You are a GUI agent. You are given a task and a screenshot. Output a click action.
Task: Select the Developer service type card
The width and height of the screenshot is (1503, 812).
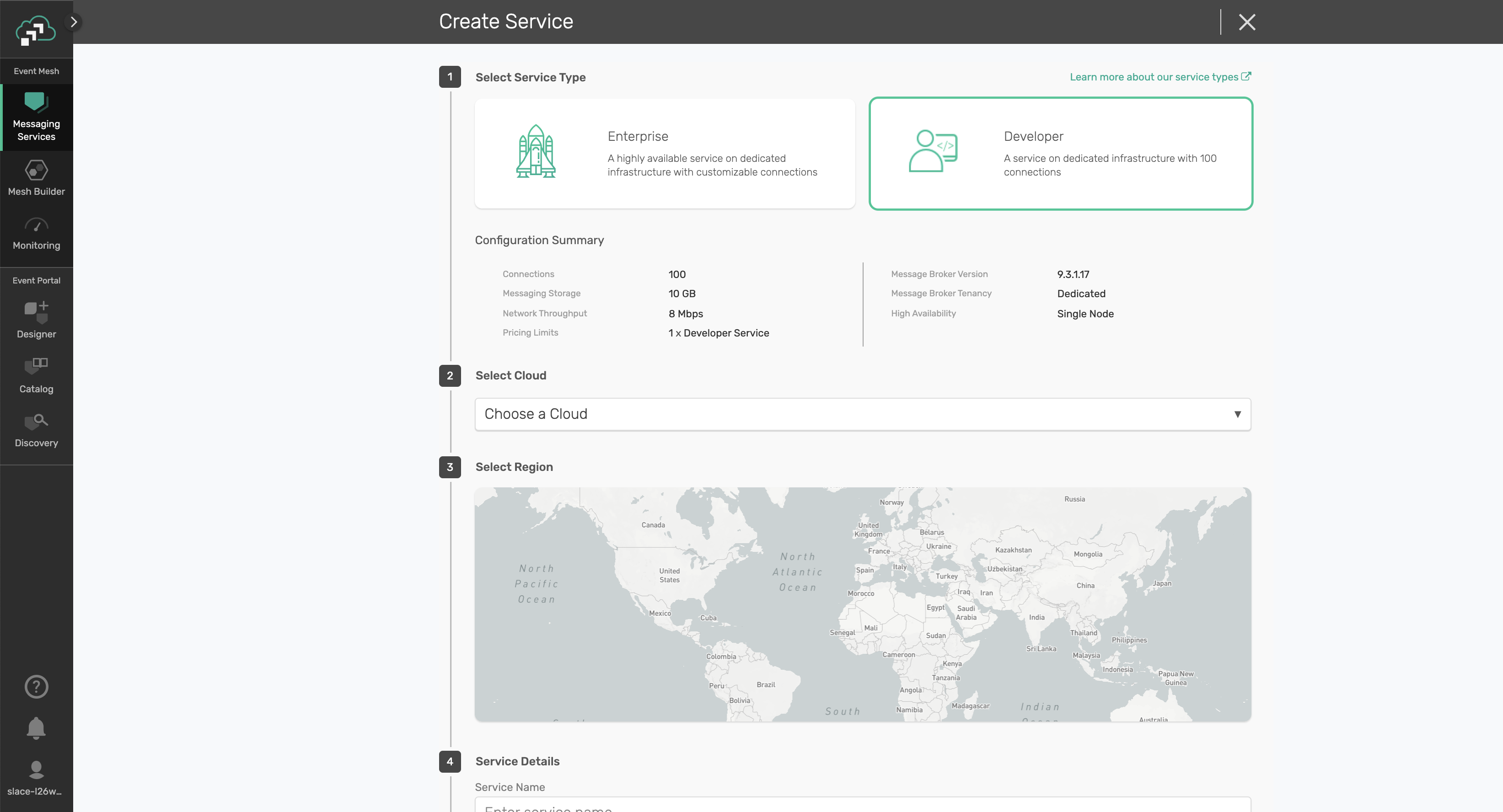coord(1060,154)
